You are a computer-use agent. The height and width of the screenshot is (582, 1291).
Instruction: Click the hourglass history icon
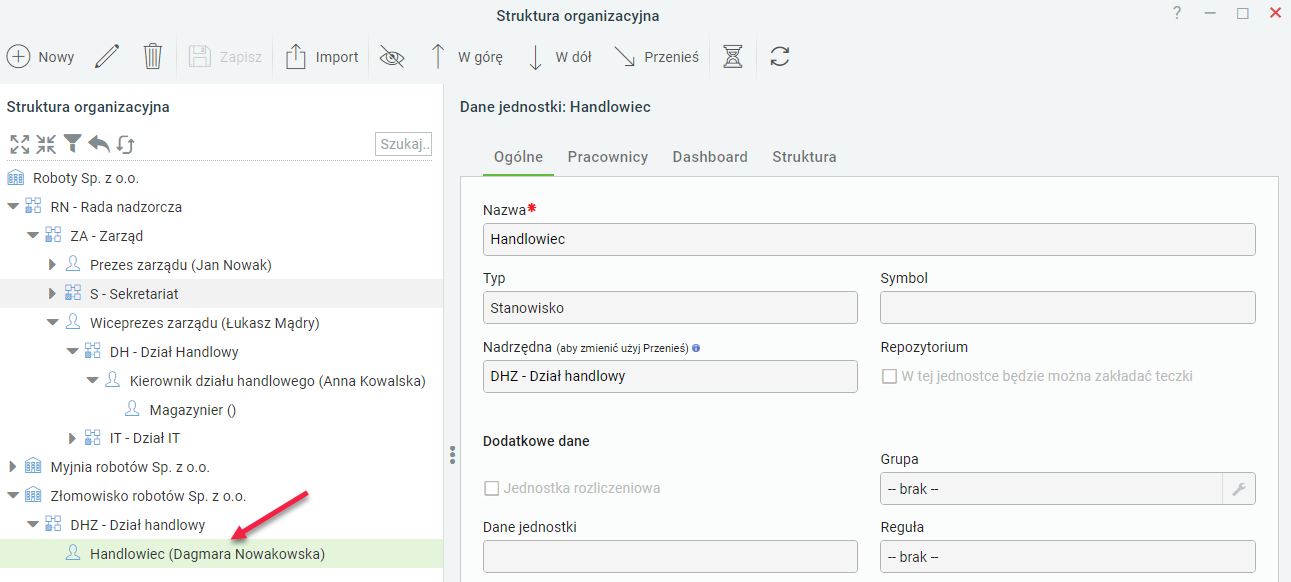click(x=733, y=57)
